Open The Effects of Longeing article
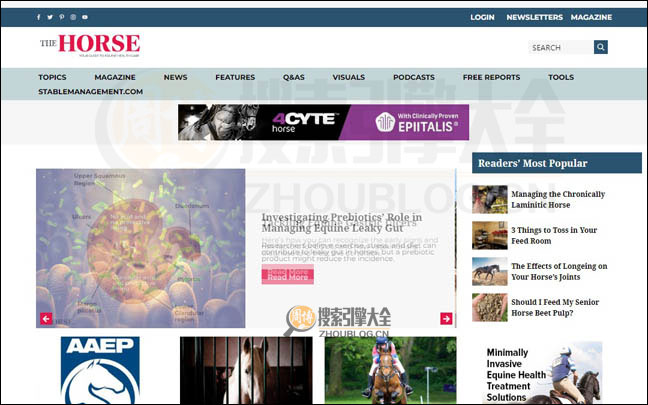648x405 pixels. pos(559,272)
